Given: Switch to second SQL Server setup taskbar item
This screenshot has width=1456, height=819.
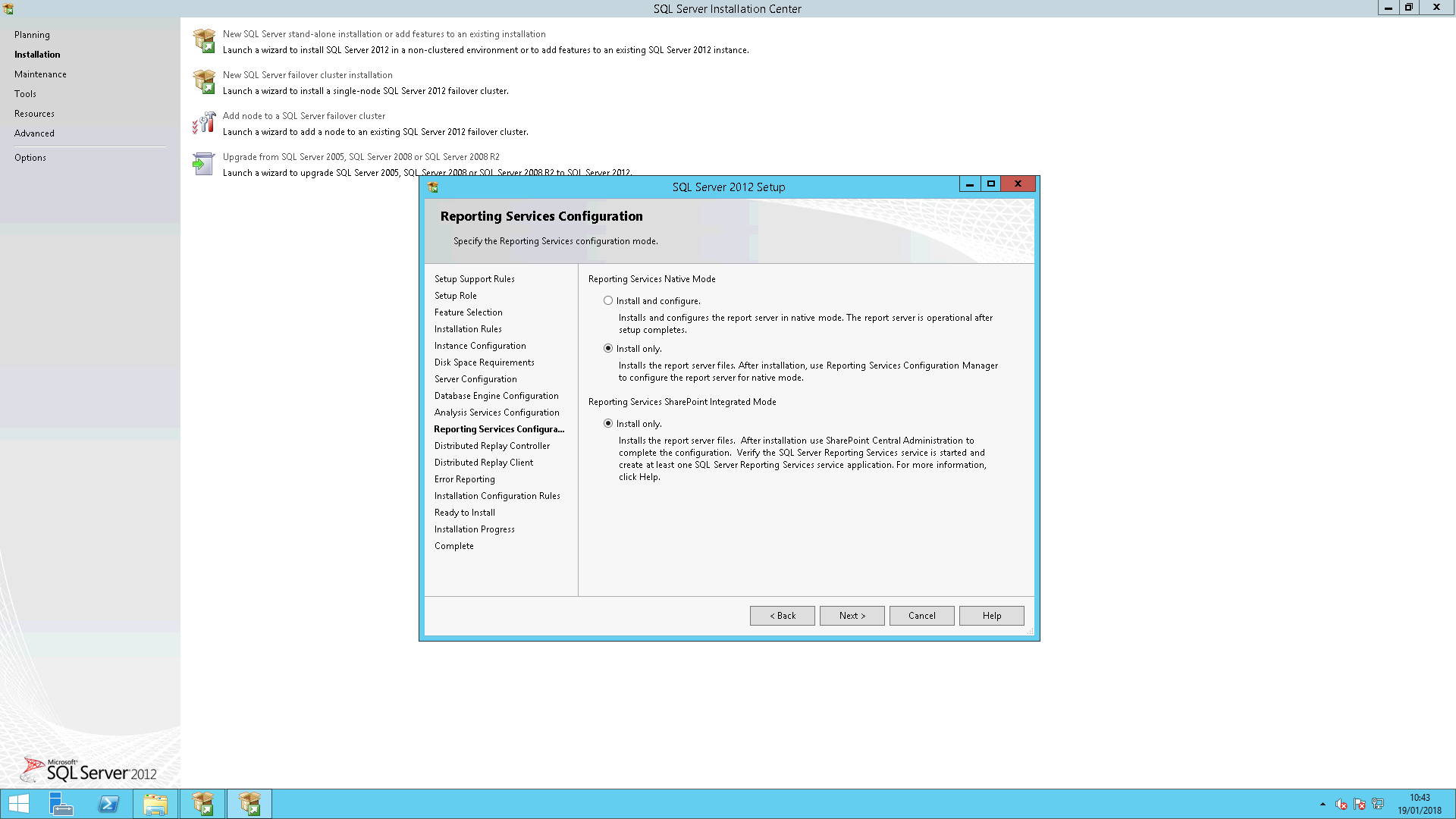Looking at the screenshot, I should (x=249, y=804).
